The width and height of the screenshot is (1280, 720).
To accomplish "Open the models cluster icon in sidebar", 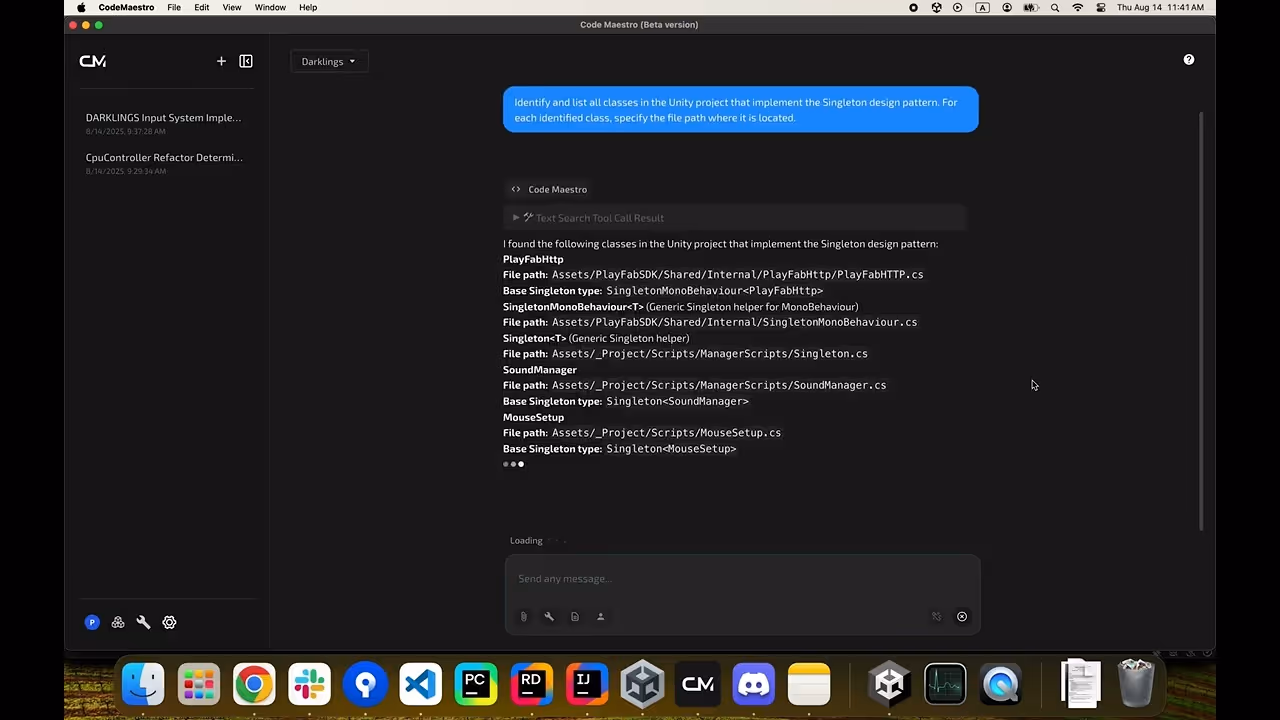I will [x=118, y=622].
